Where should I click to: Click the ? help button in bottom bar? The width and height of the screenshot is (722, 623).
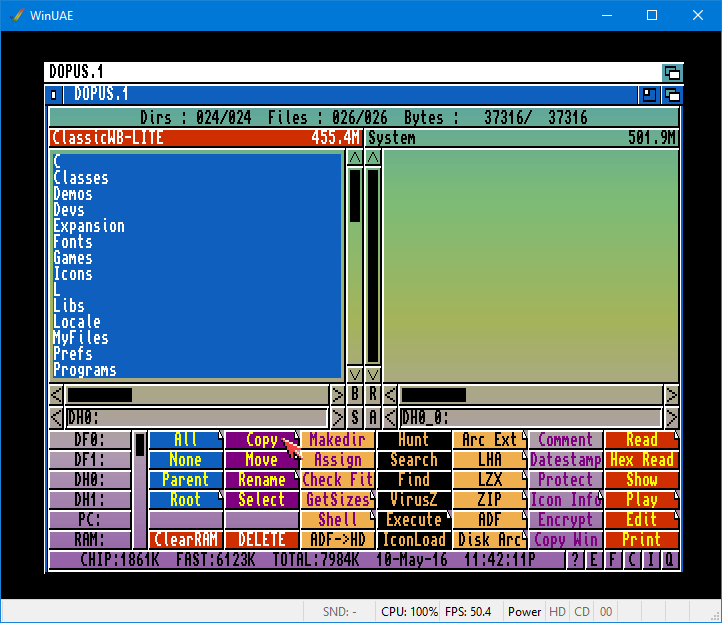(575, 559)
